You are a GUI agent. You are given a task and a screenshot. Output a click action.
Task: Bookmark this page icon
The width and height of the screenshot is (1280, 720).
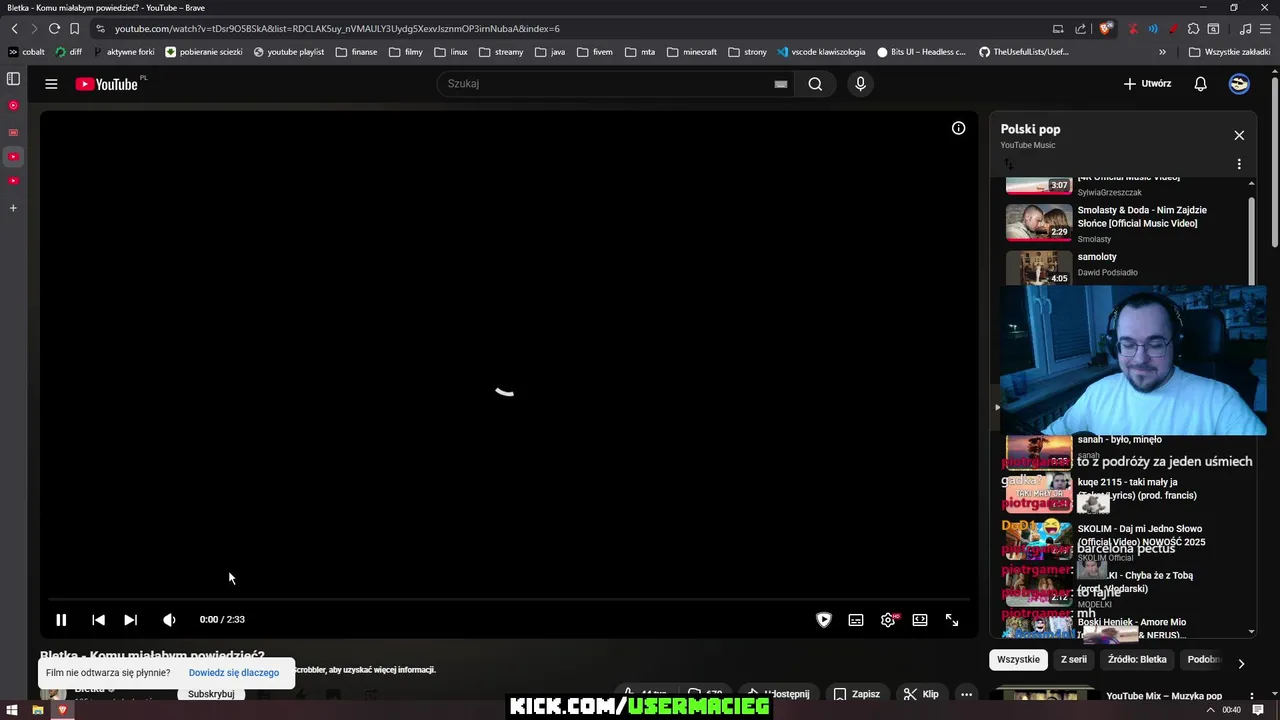coord(74,29)
